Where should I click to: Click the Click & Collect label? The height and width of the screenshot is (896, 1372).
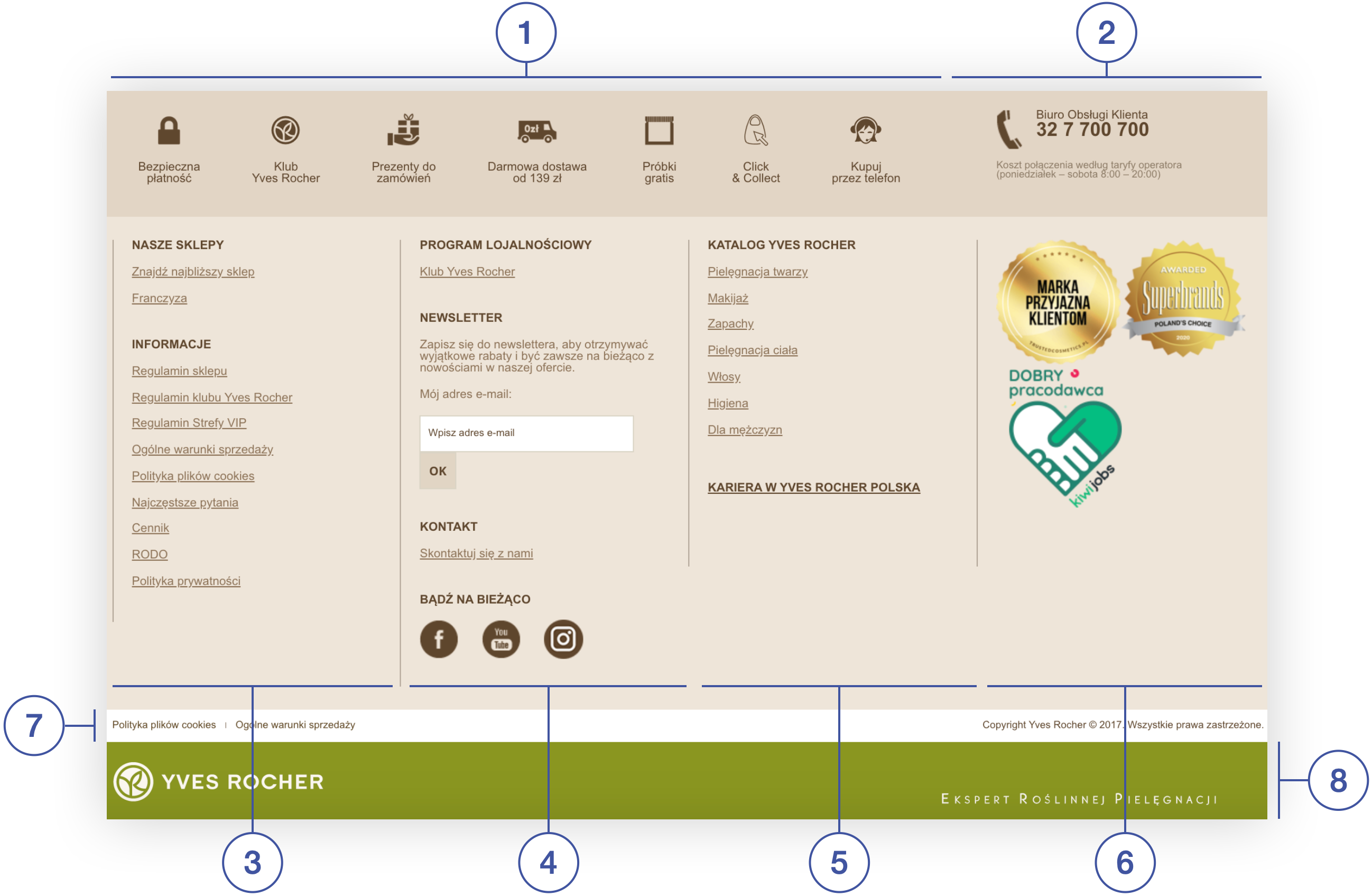pyautogui.click(x=756, y=172)
